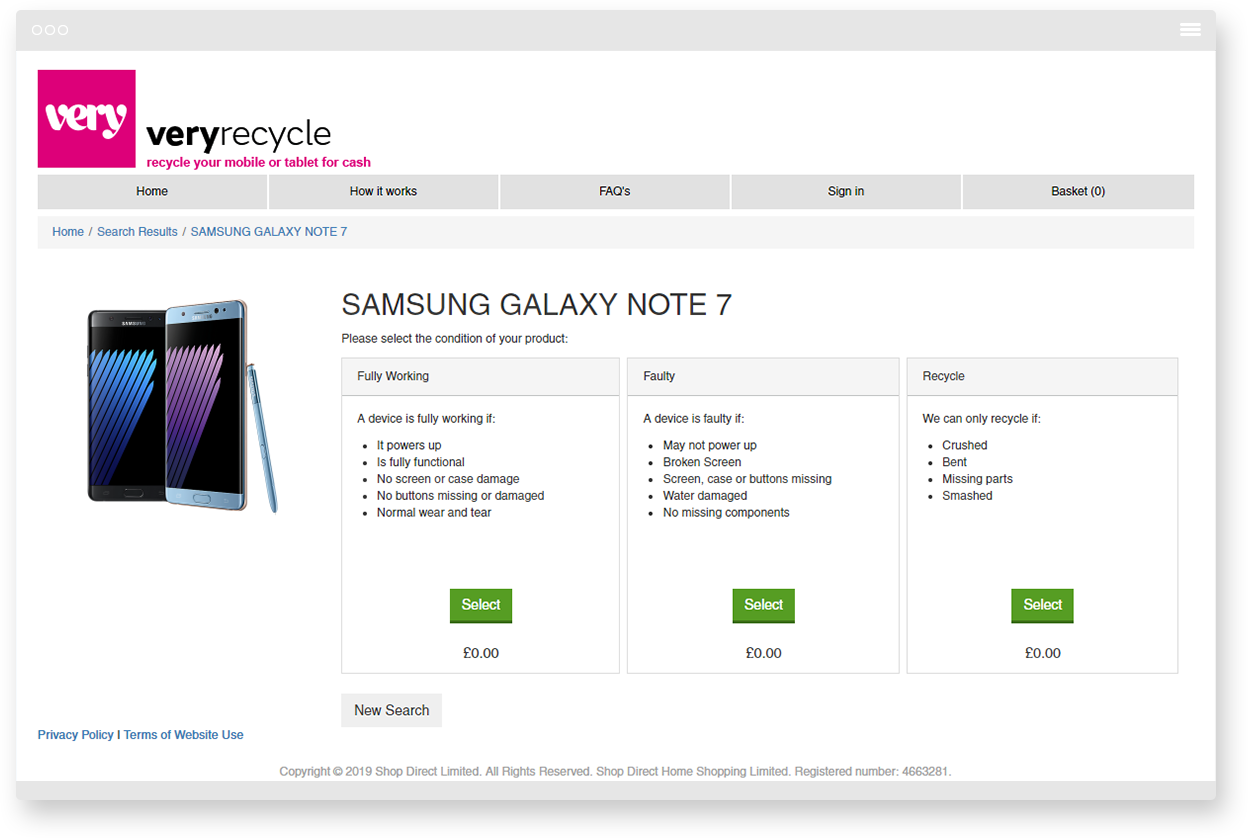Viewport: 1248px width, 838px height.
Task: Click the veryrecycle site title
Action: pos(238,135)
